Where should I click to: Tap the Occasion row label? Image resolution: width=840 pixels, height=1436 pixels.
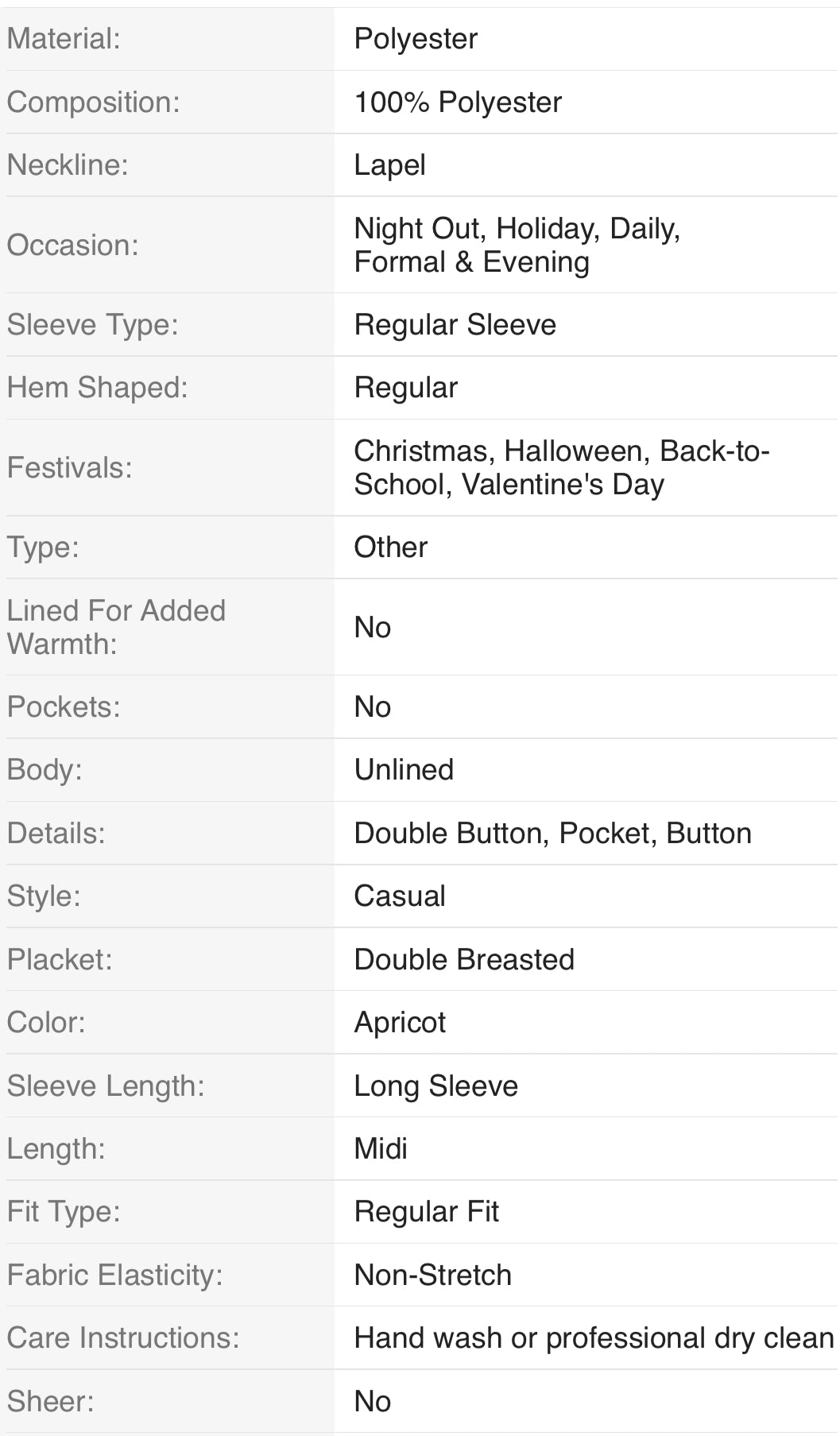(x=72, y=246)
